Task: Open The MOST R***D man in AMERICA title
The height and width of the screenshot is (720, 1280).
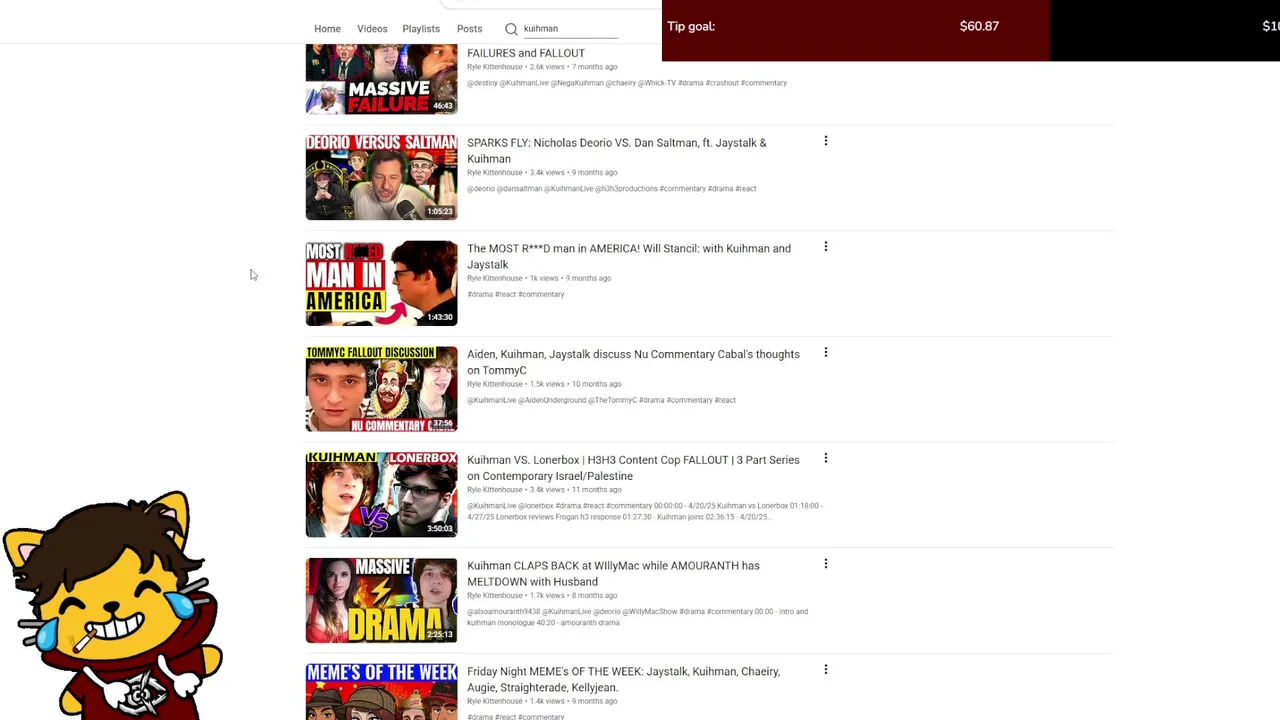Action: tap(629, 257)
